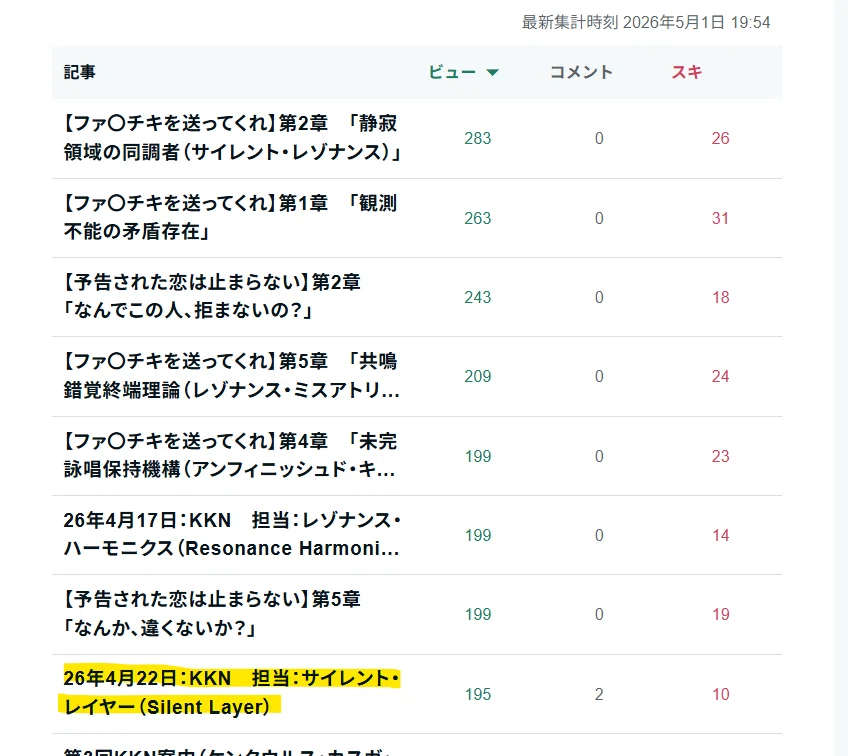Open article 26年4月17日:KKN レゾナンス・ハーモニクス

pyautogui.click(x=232, y=534)
